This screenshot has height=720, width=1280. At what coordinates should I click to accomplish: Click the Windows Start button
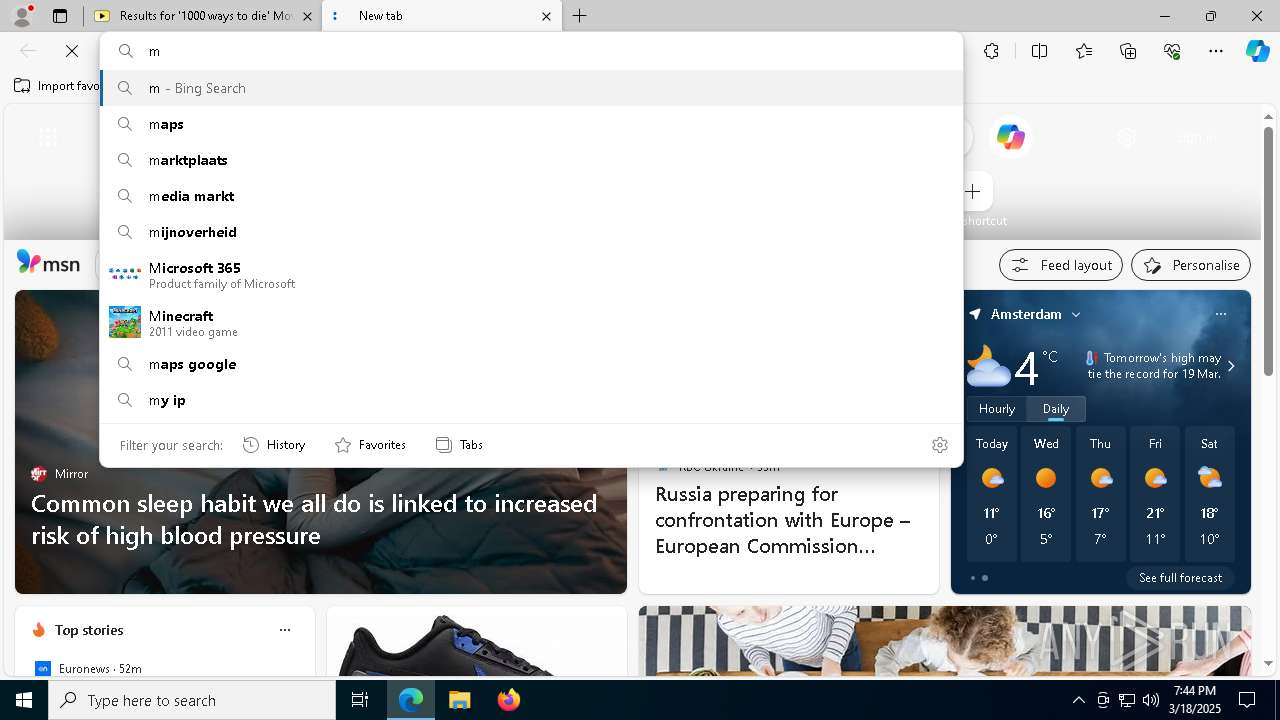point(24,700)
